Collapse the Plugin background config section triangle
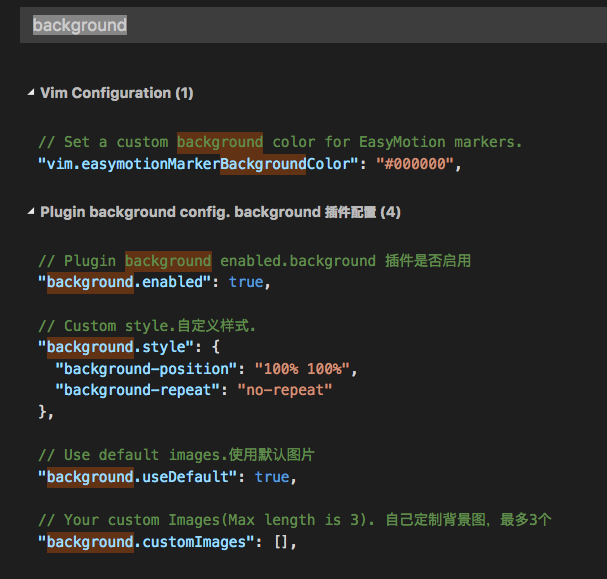 point(30,212)
